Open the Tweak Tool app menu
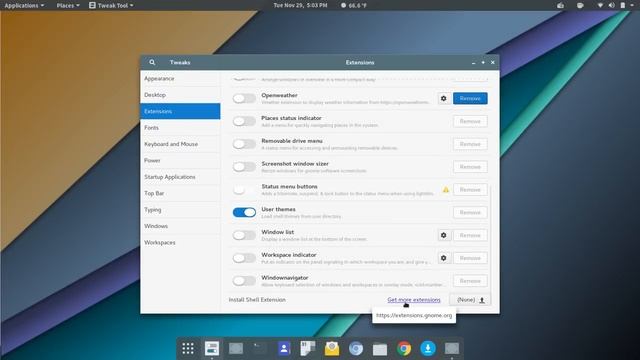Viewport: 640px width, 360px height. coord(111,5)
